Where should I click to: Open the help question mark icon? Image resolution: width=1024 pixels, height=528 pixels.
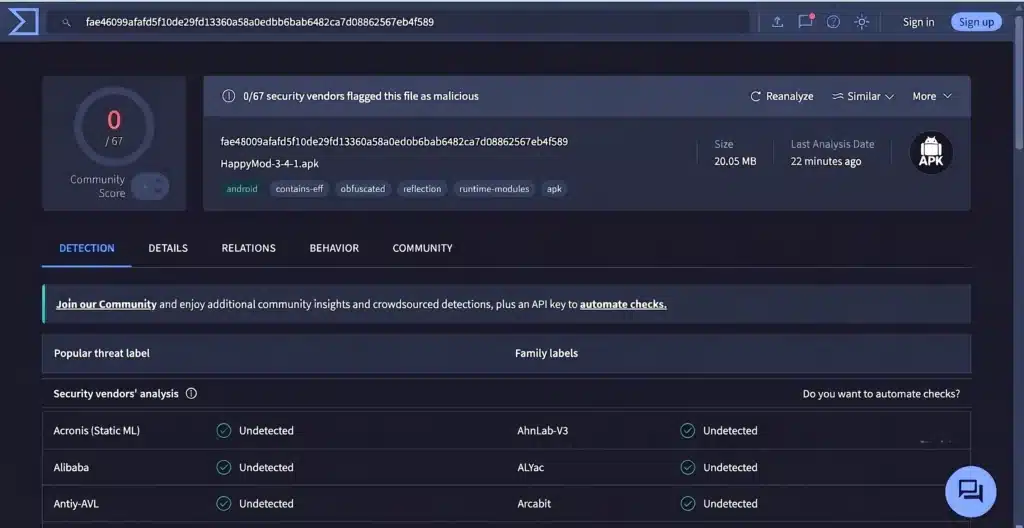(833, 22)
